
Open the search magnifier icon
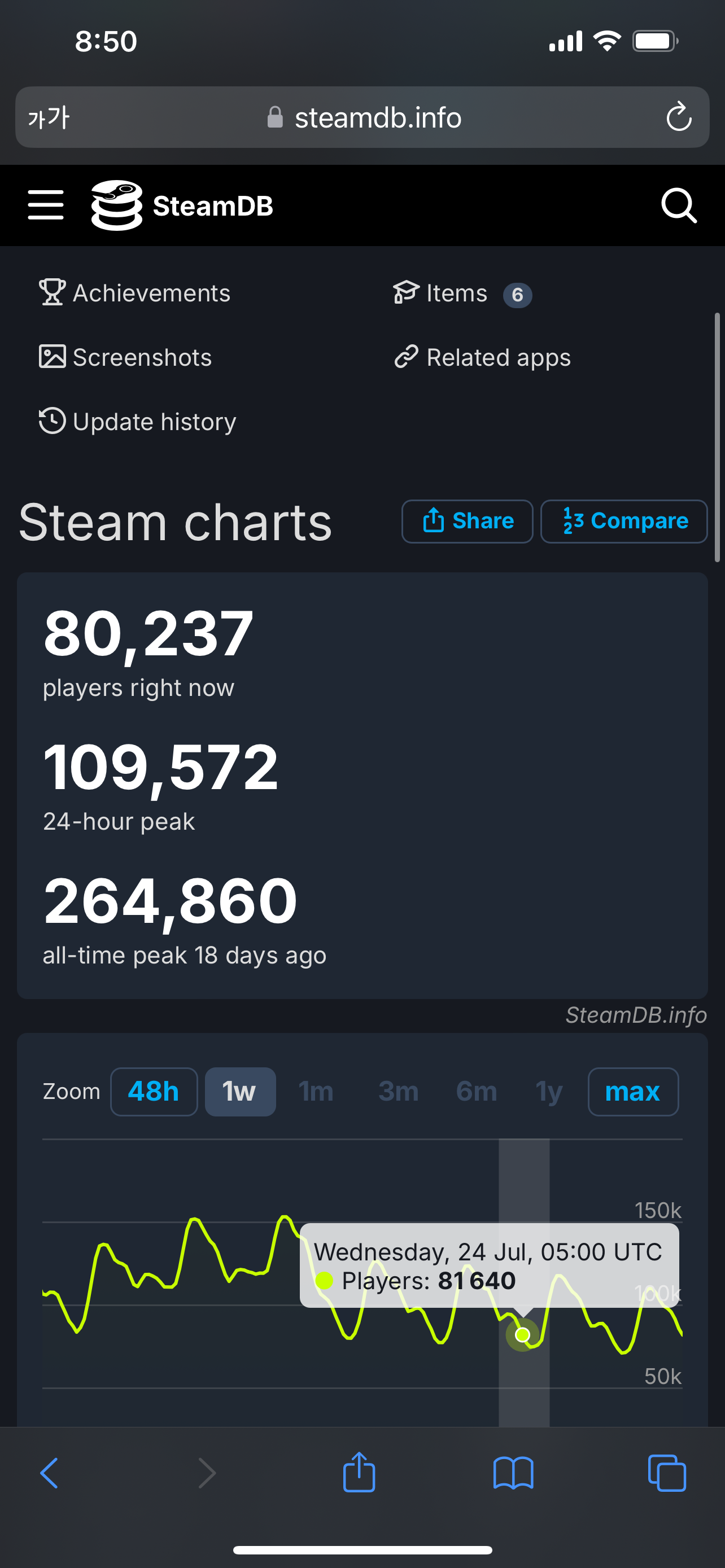[678, 206]
